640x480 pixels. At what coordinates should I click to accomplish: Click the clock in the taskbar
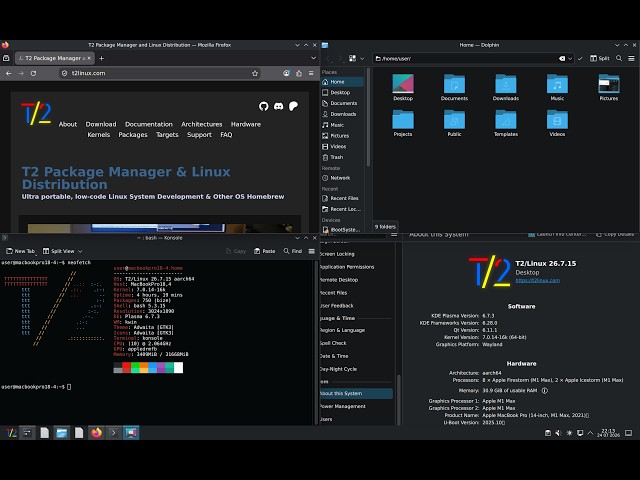click(x=608, y=433)
